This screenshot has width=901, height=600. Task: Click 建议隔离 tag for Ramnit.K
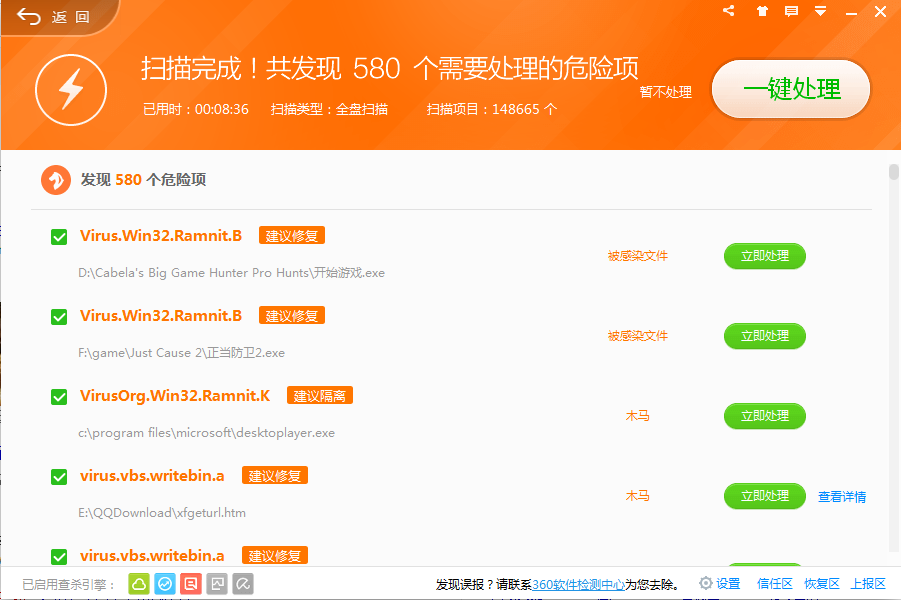pyautogui.click(x=319, y=395)
